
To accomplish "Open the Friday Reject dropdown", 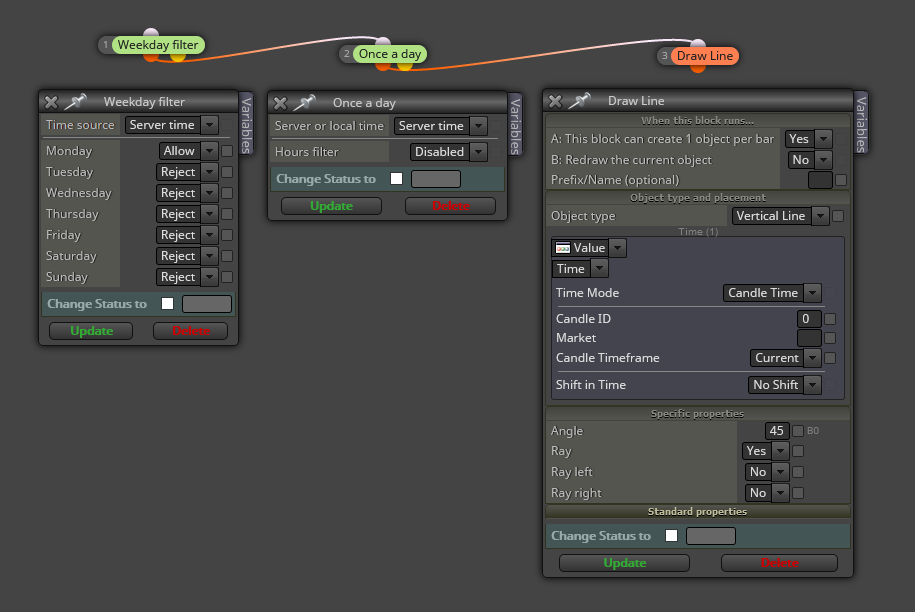I will 187,235.
